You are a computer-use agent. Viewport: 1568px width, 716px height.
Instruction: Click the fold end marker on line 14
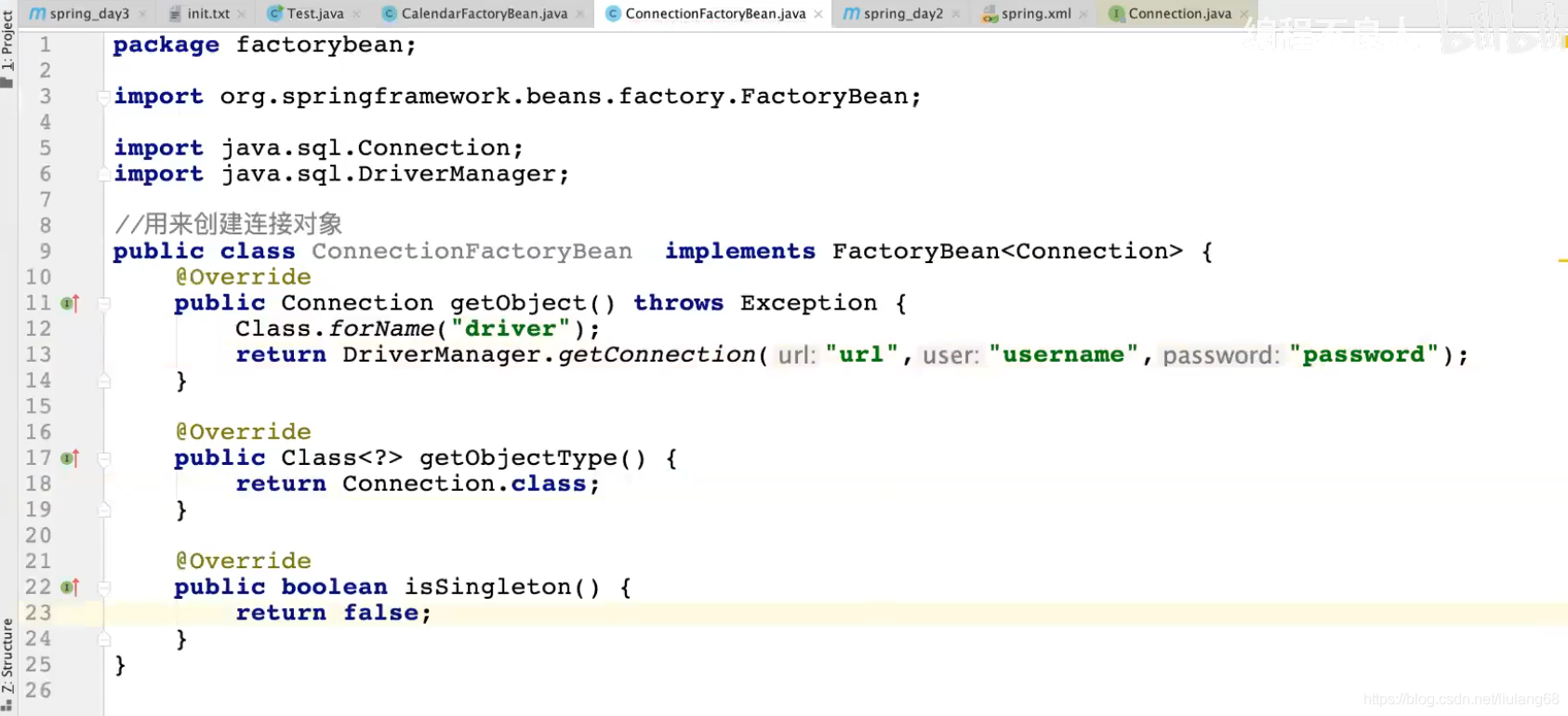click(104, 380)
